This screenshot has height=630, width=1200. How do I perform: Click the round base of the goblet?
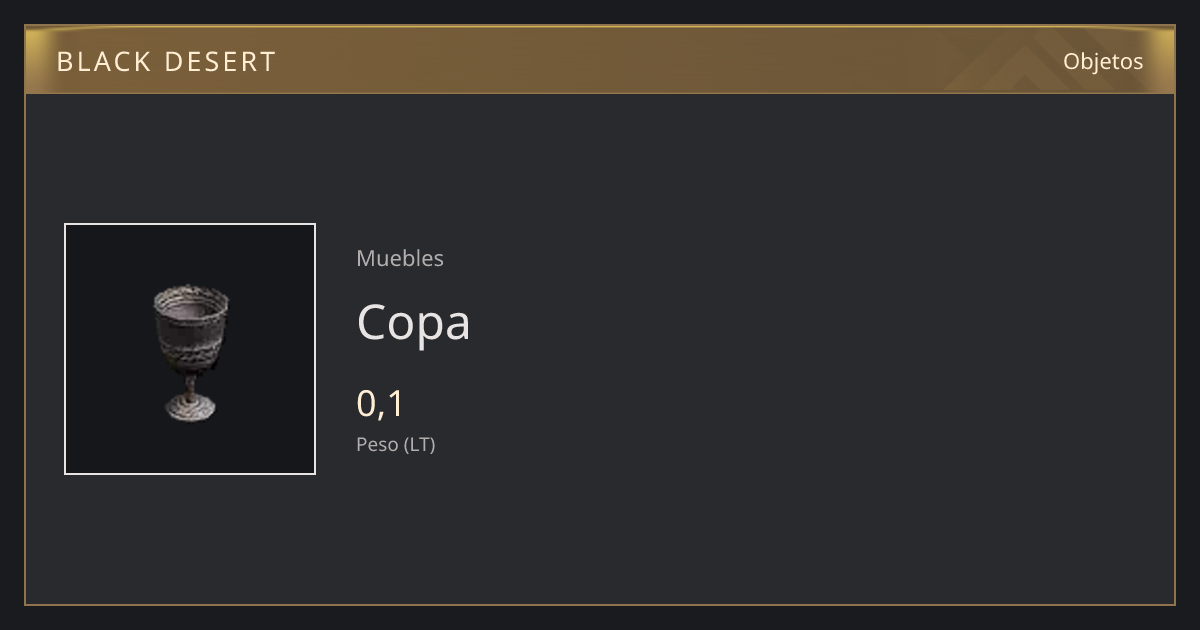click(x=190, y=407)
